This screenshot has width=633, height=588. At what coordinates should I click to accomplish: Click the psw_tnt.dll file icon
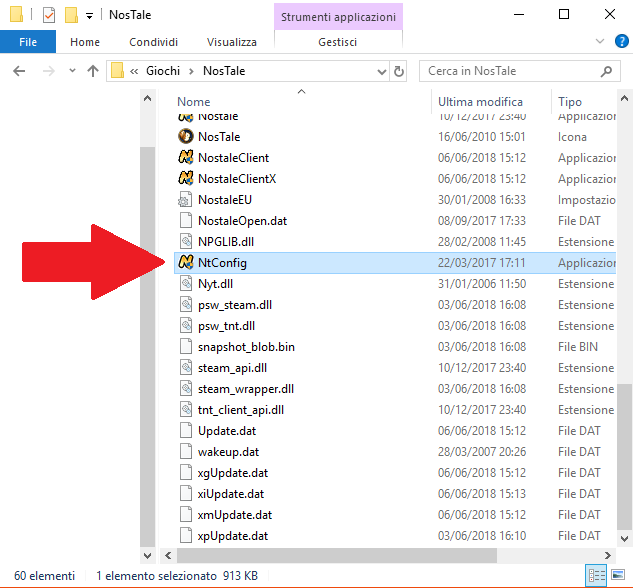(186, 325)
